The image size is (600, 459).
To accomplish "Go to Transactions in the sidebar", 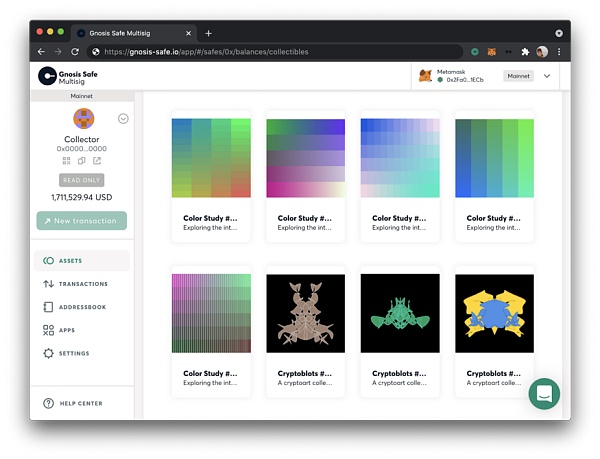I will point(81,284).
